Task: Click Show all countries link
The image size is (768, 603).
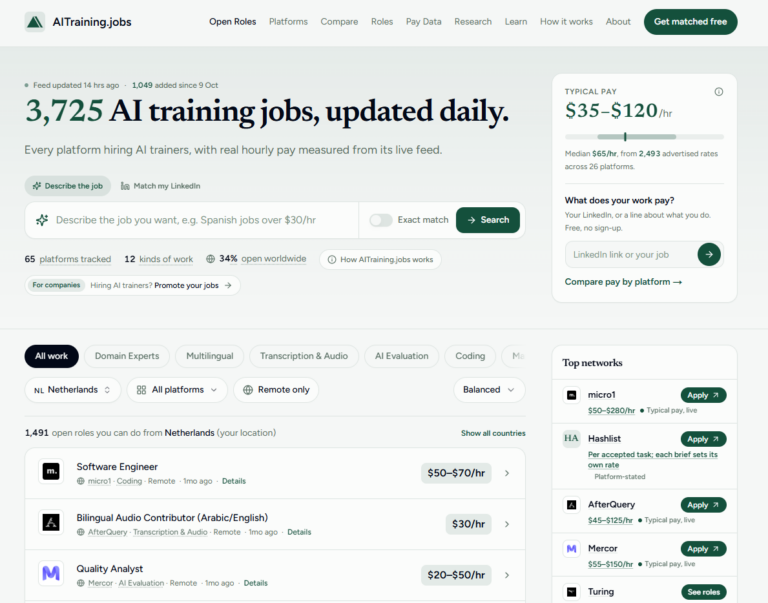Action: (x=493, y=433)
